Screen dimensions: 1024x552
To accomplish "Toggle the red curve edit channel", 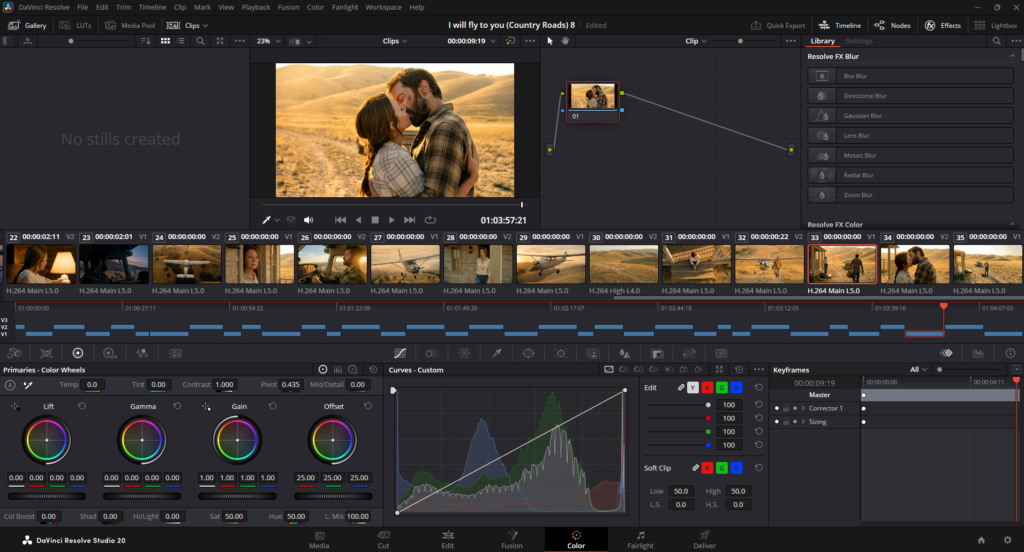I will pyautogui.click(x=707, y=387).
